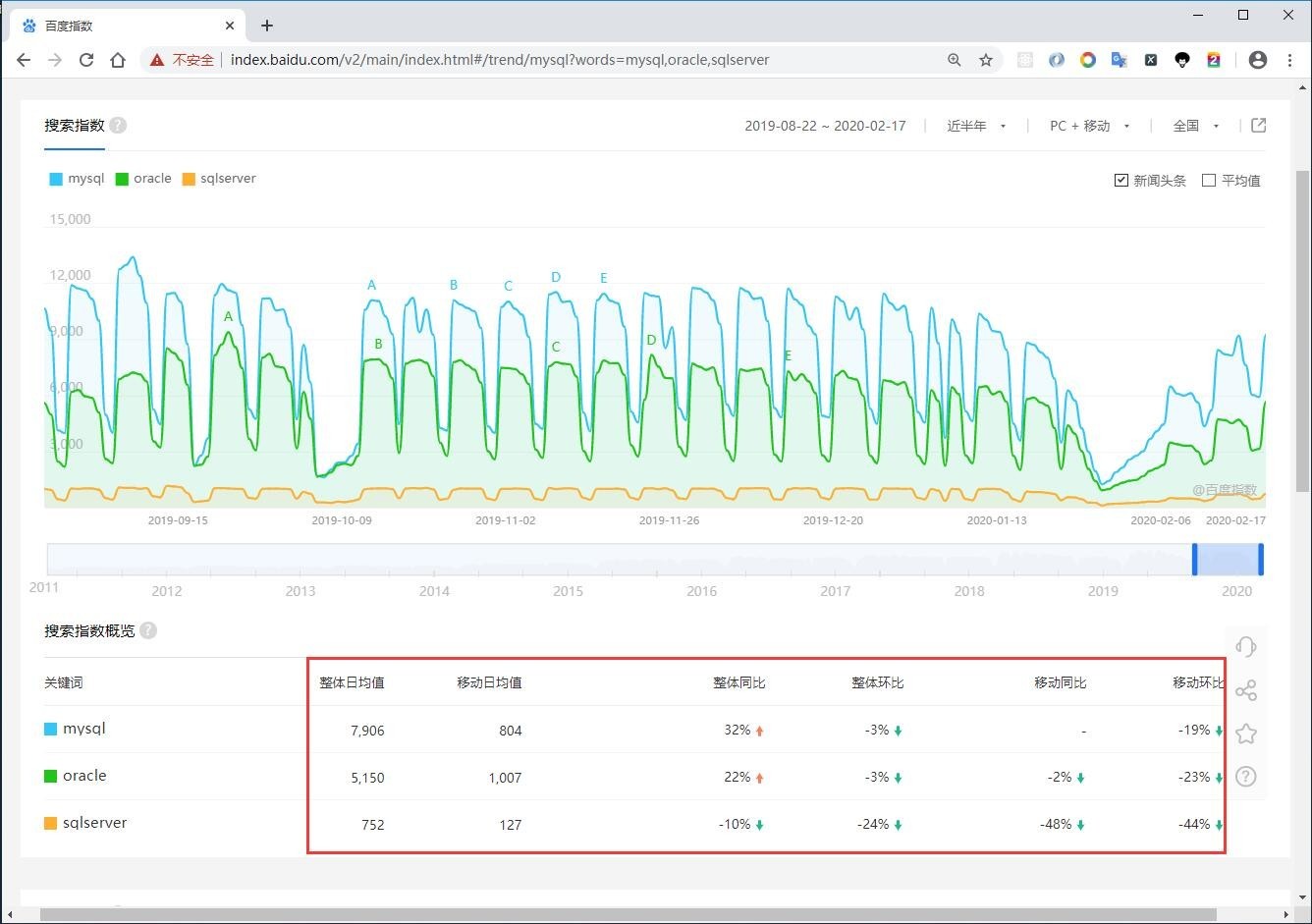Image resolution: width=1312 pixels, height=924 pixels.
Task: Reload the Baidu Index page
Action: click(x=86, y=60)
